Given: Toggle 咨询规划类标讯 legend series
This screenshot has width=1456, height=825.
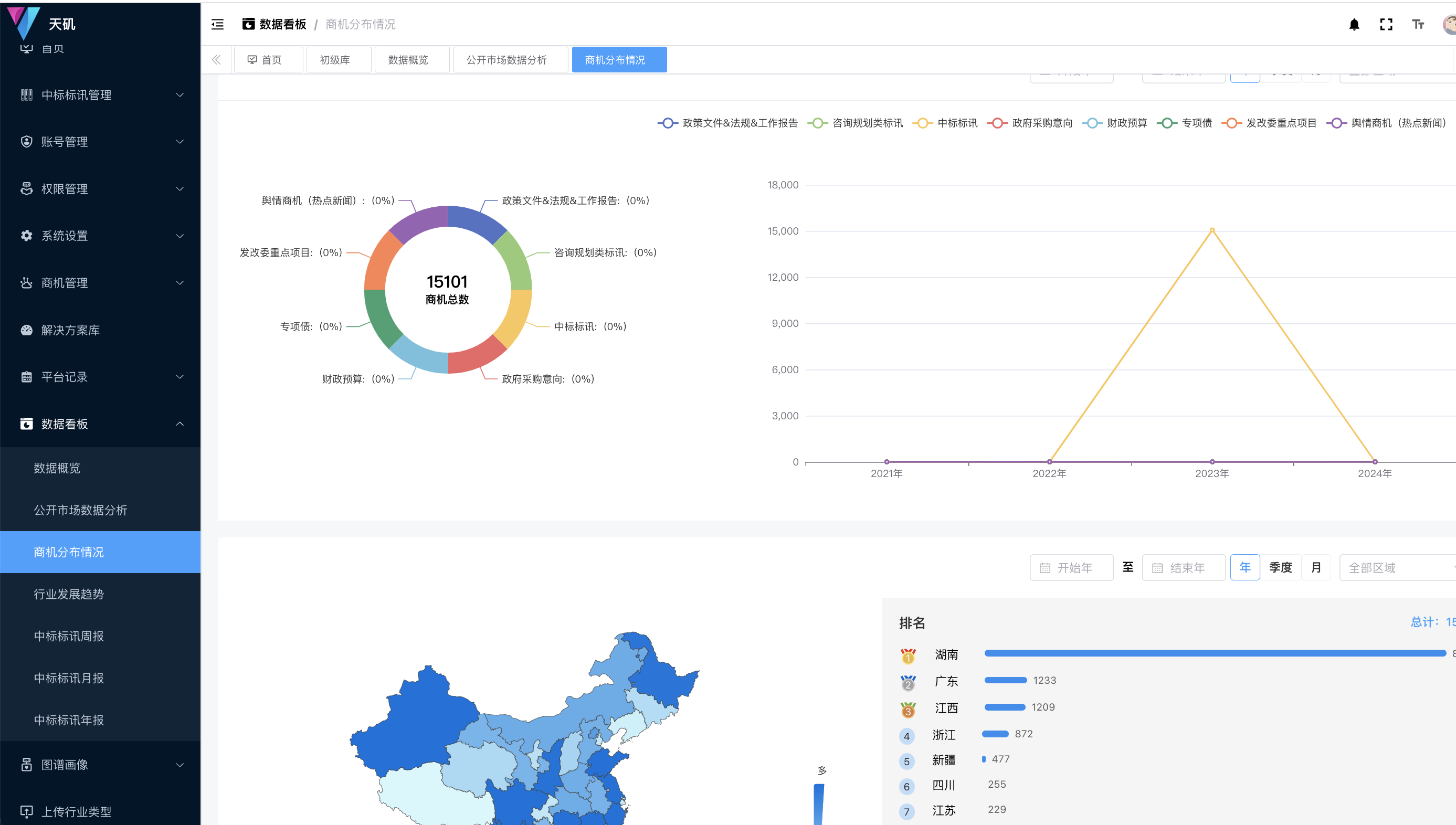Looking at the screenshot, I should point(856,123).
